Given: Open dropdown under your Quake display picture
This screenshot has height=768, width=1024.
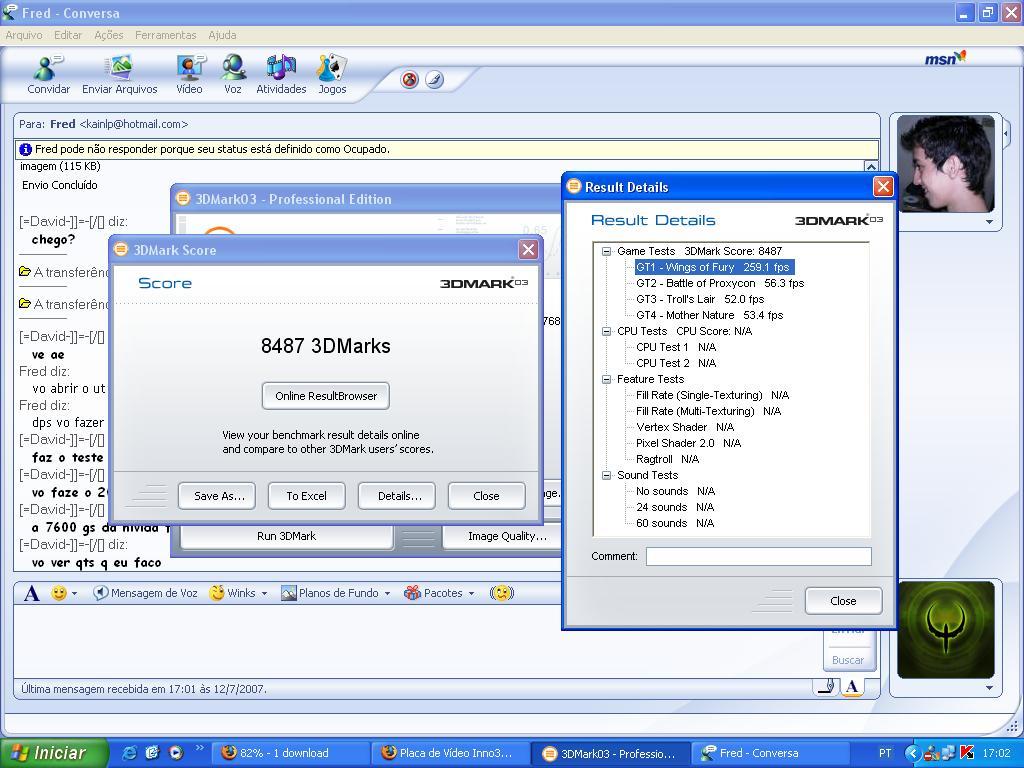Looking at the screenshot, I should (x=989, y=688).
